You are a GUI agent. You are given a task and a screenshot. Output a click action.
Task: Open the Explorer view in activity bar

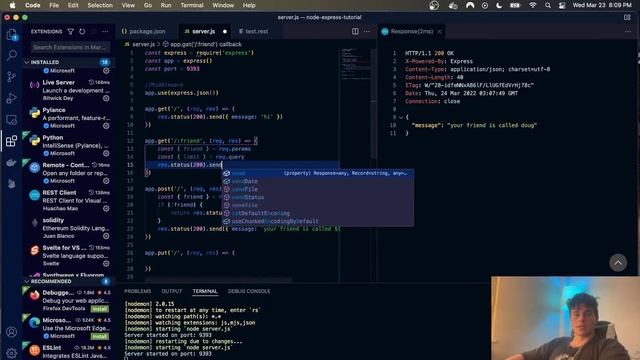point(11,34)
